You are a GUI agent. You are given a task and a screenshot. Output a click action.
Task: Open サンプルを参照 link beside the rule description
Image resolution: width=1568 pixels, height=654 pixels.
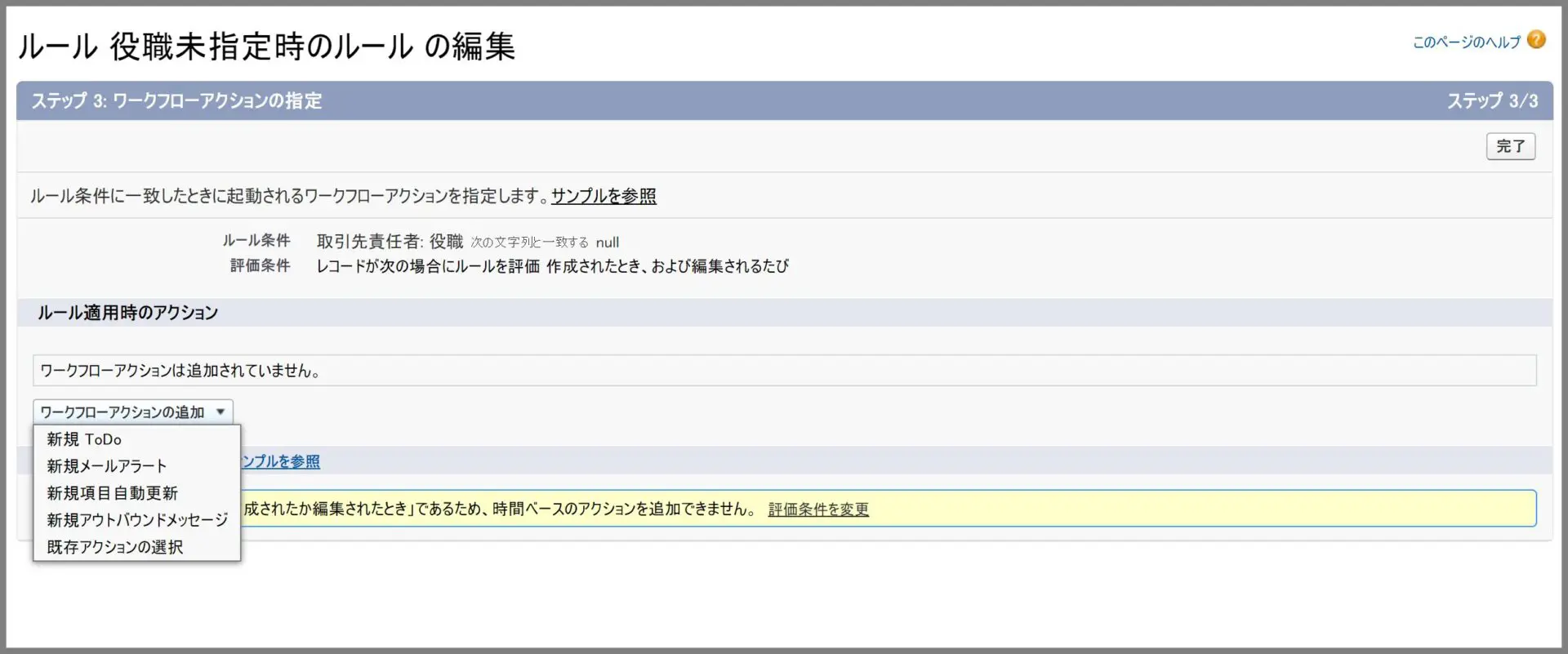604,196
